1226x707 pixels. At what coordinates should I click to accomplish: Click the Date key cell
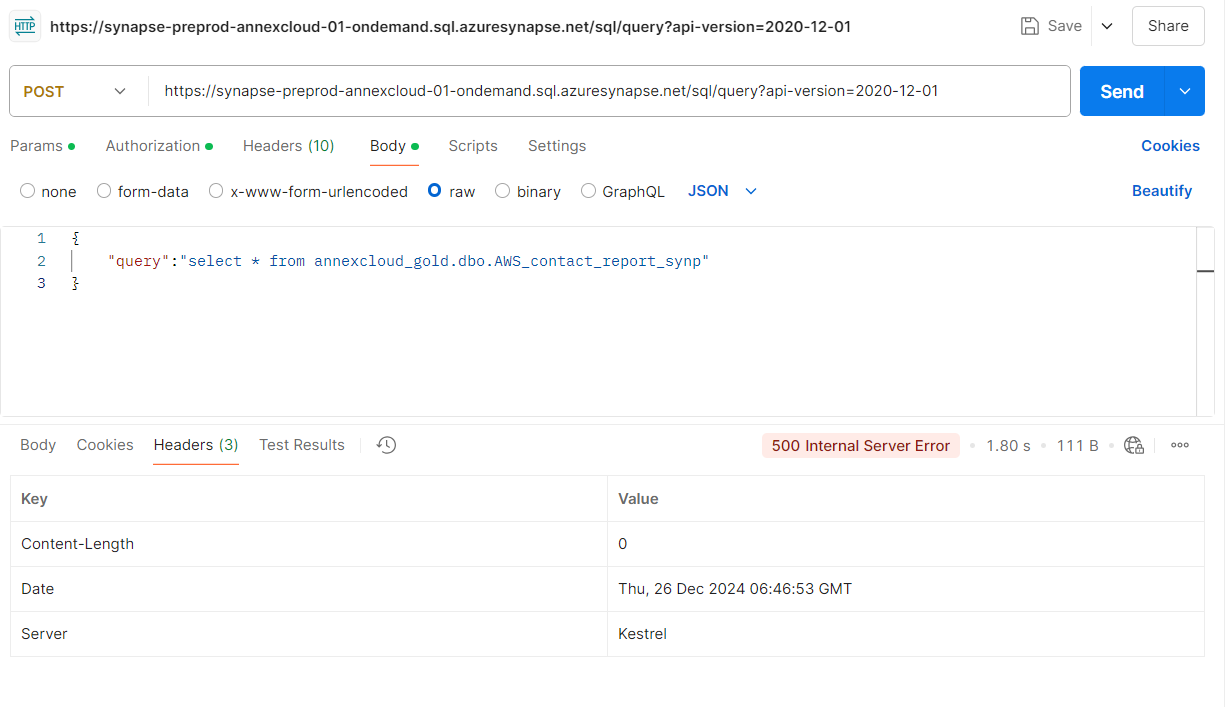309,589
